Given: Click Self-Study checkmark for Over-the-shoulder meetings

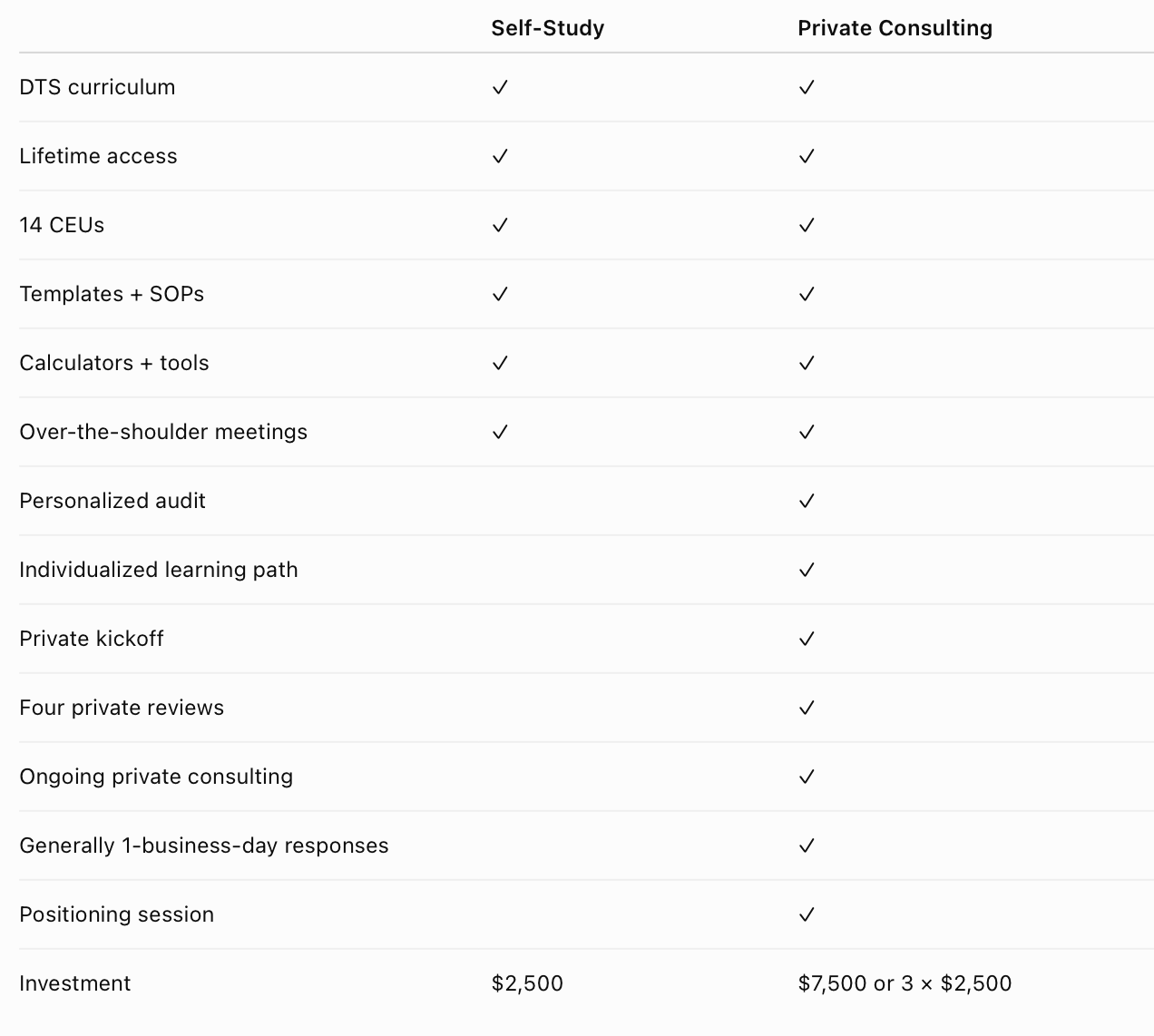Looking at the screenshot, I should pos(500,432).
